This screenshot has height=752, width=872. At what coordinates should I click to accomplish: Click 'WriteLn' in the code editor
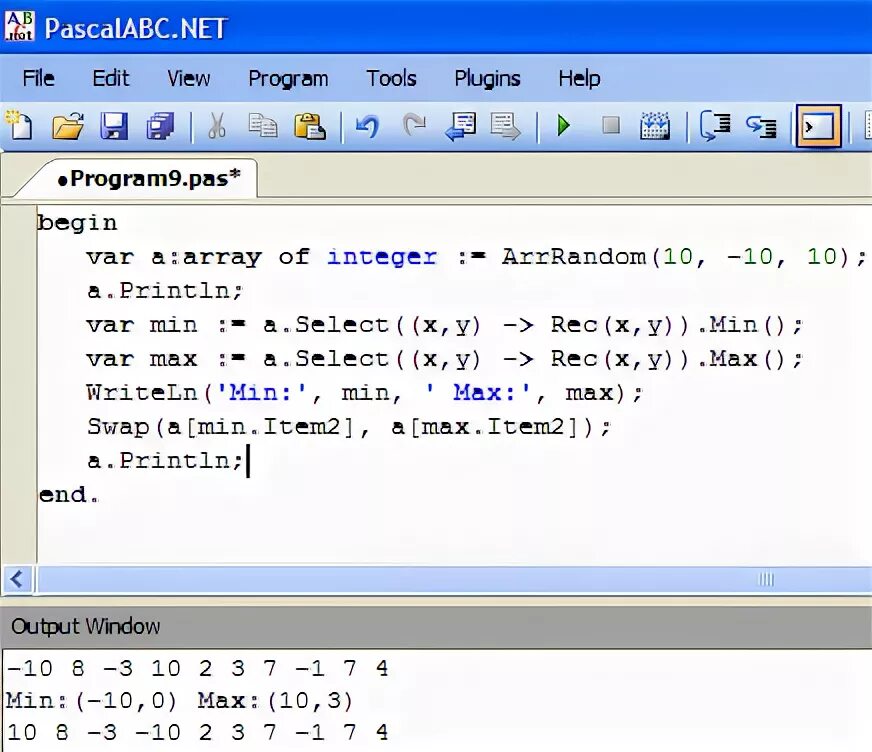[142, 393]
